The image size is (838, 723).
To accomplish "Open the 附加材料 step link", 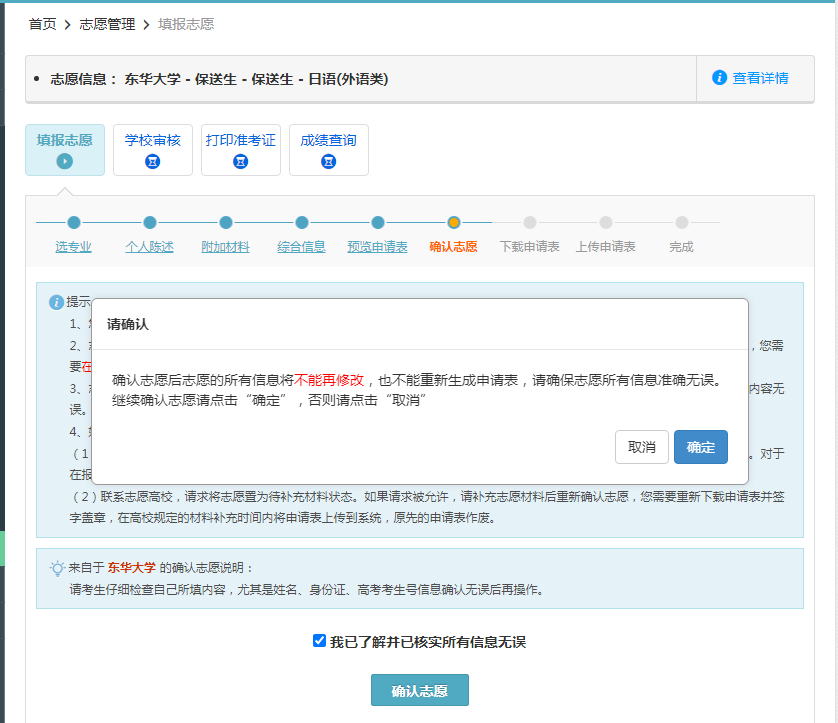I will click(225, 247).
